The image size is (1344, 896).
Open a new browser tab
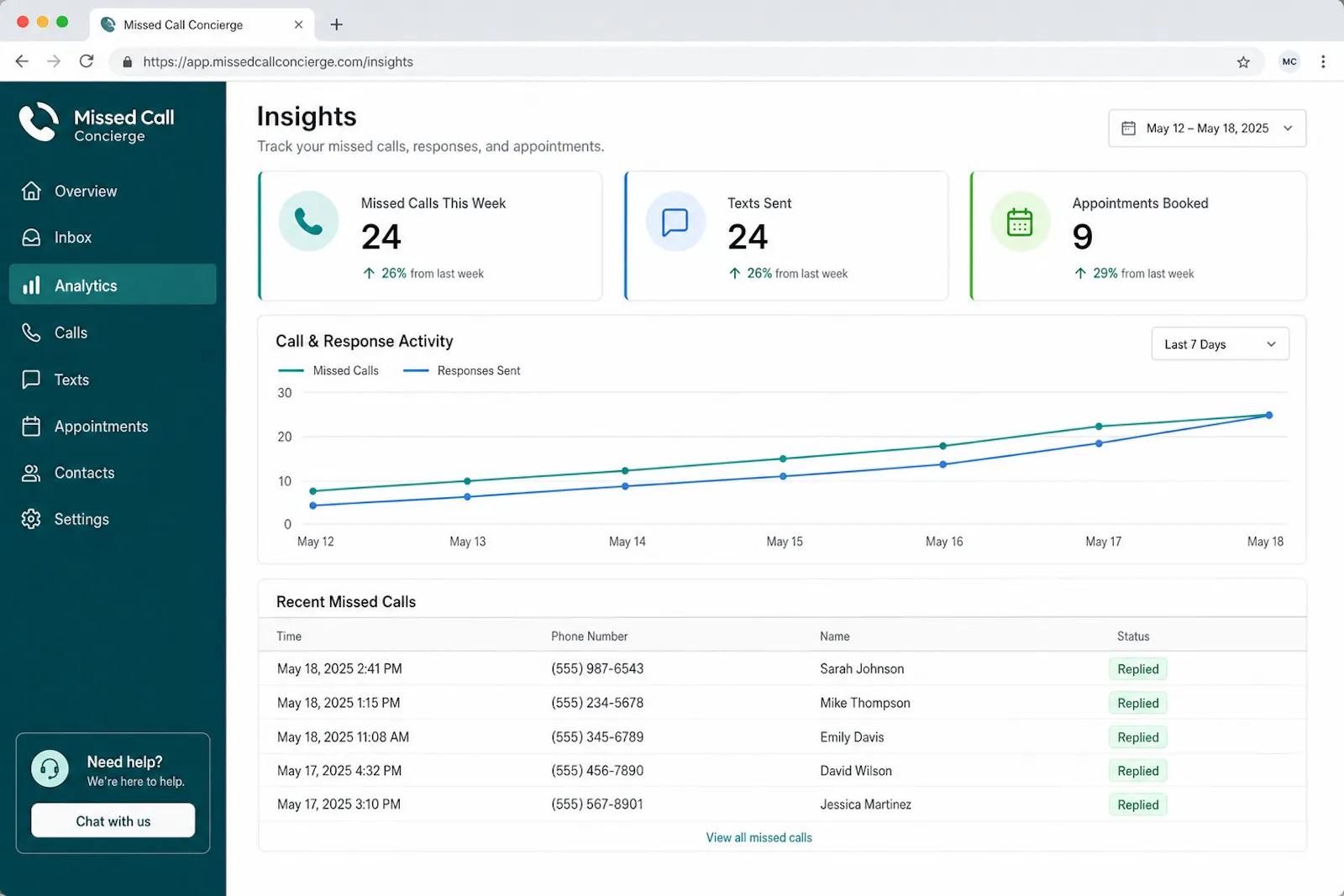point(336,24)
